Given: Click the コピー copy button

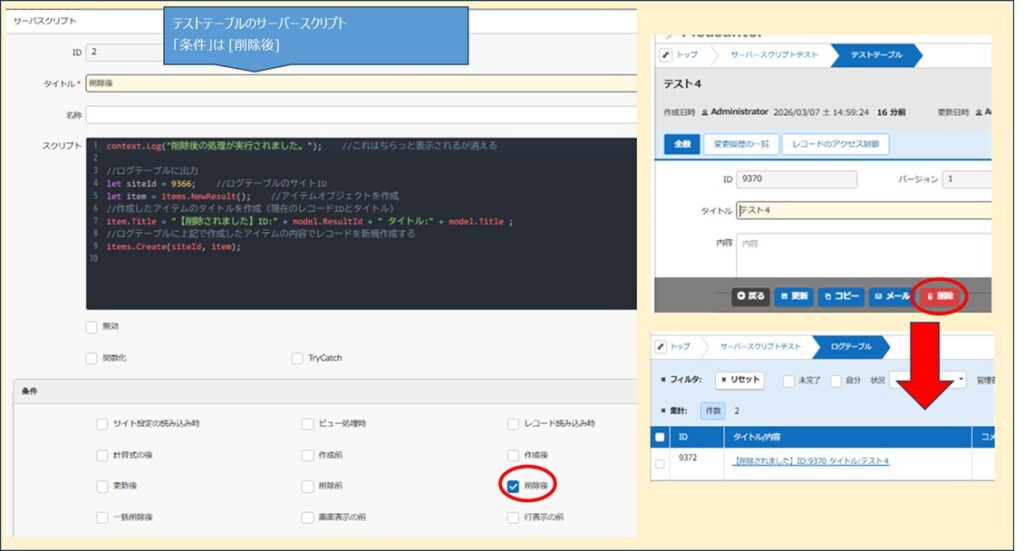Looking at the screenshot, I should (841, 296).
